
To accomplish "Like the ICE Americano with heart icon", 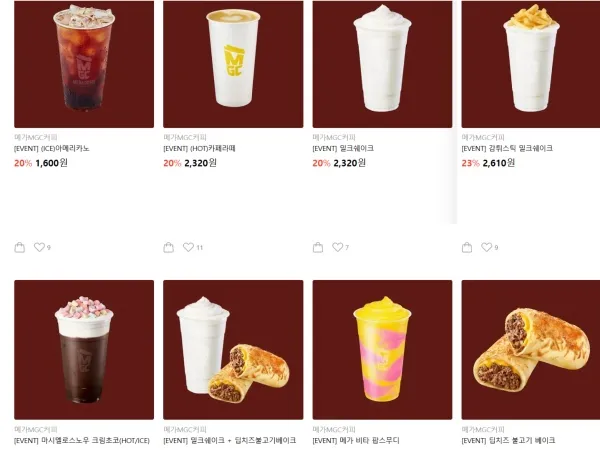I will [x=39, y=247].
